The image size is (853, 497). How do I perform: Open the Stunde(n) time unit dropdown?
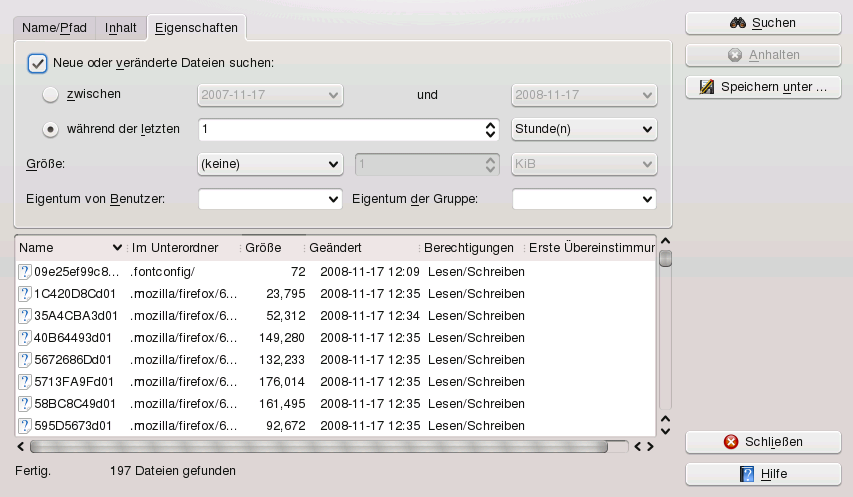584,129
